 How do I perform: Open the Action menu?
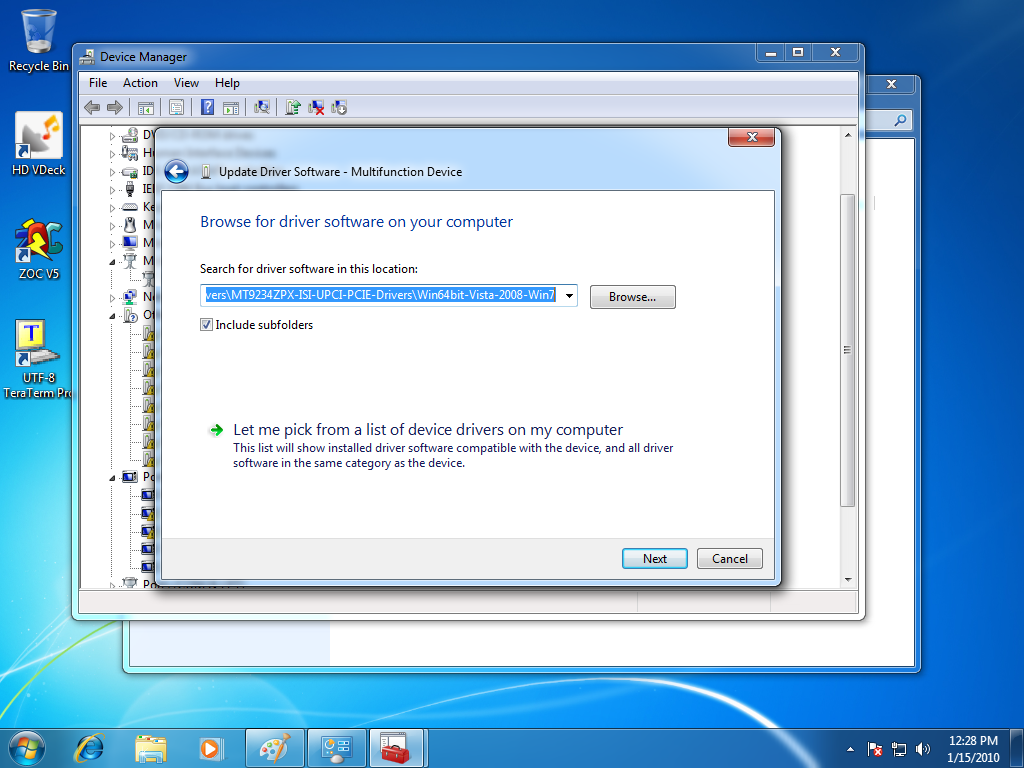pos(140,83)
